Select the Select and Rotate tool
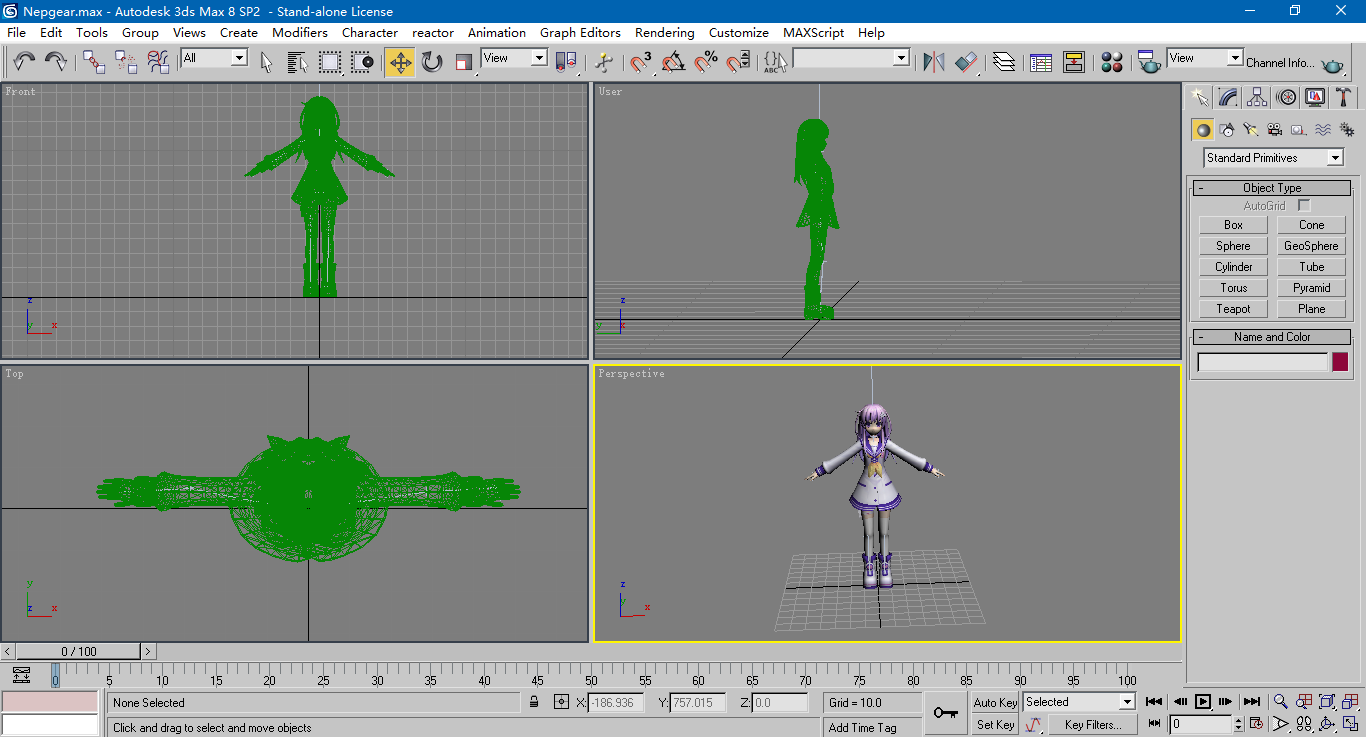This screenshot has height=737, width=1366. click(432, 62)
